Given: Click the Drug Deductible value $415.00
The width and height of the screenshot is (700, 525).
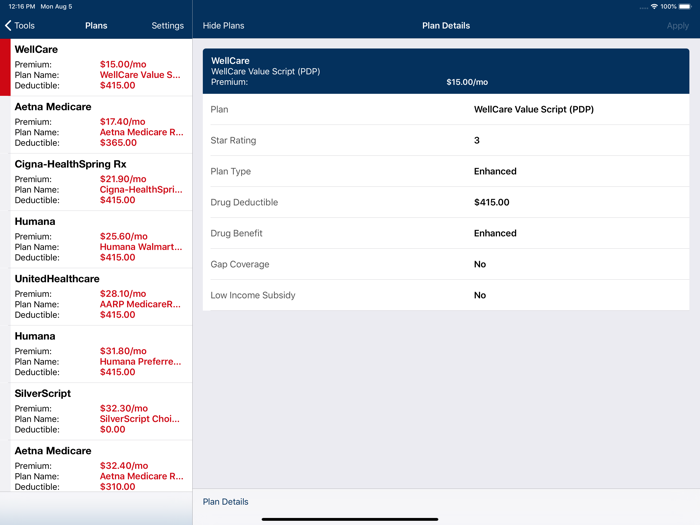Looking at the screenshot, I should [x=492, y=202].
